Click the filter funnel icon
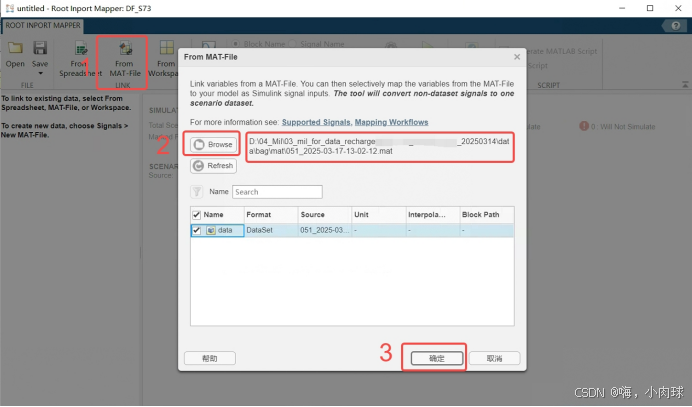The height and width of the screenshot is (407, 692). pos(197,192)
